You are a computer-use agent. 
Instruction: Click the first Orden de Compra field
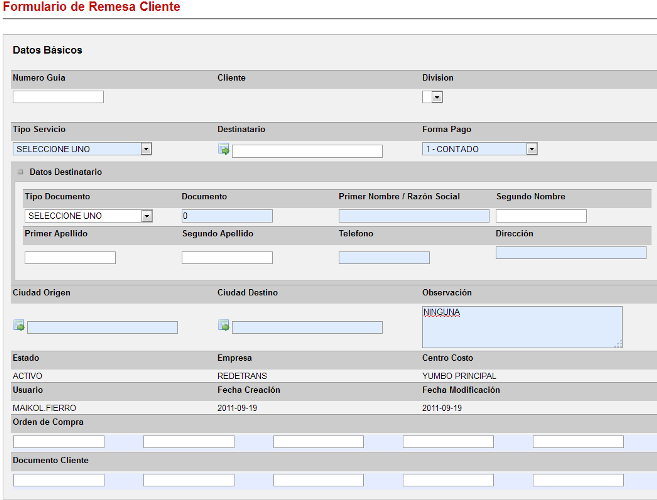59,441
